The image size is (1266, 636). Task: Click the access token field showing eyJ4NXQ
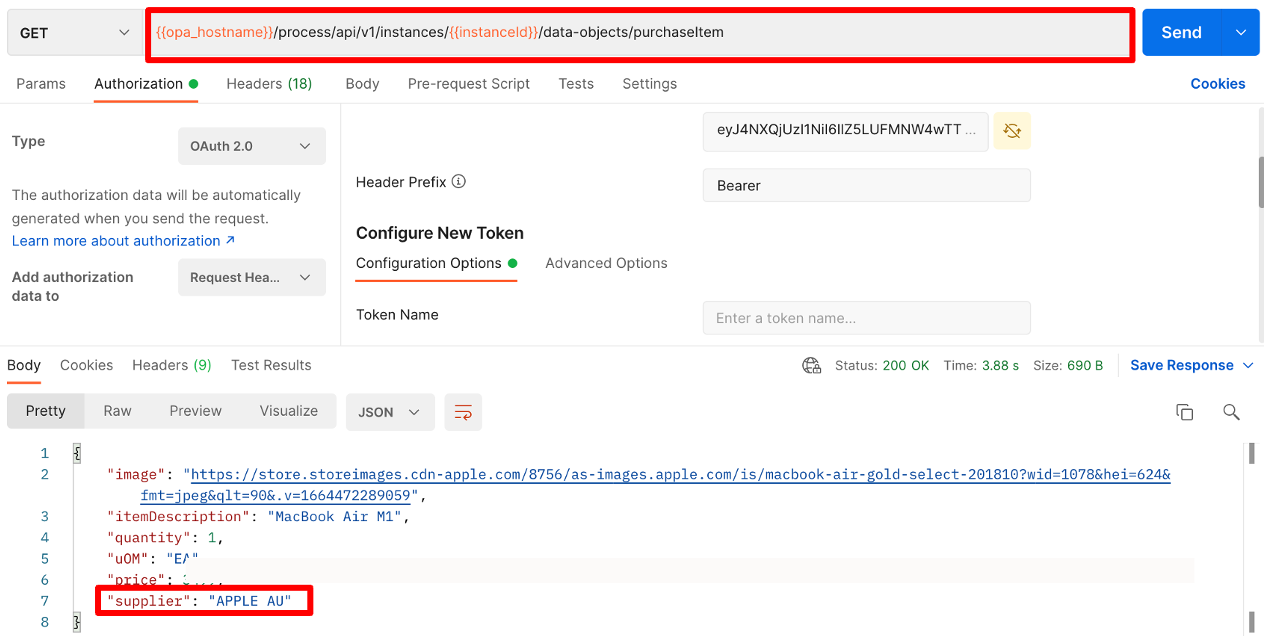[x=845, y=131]
